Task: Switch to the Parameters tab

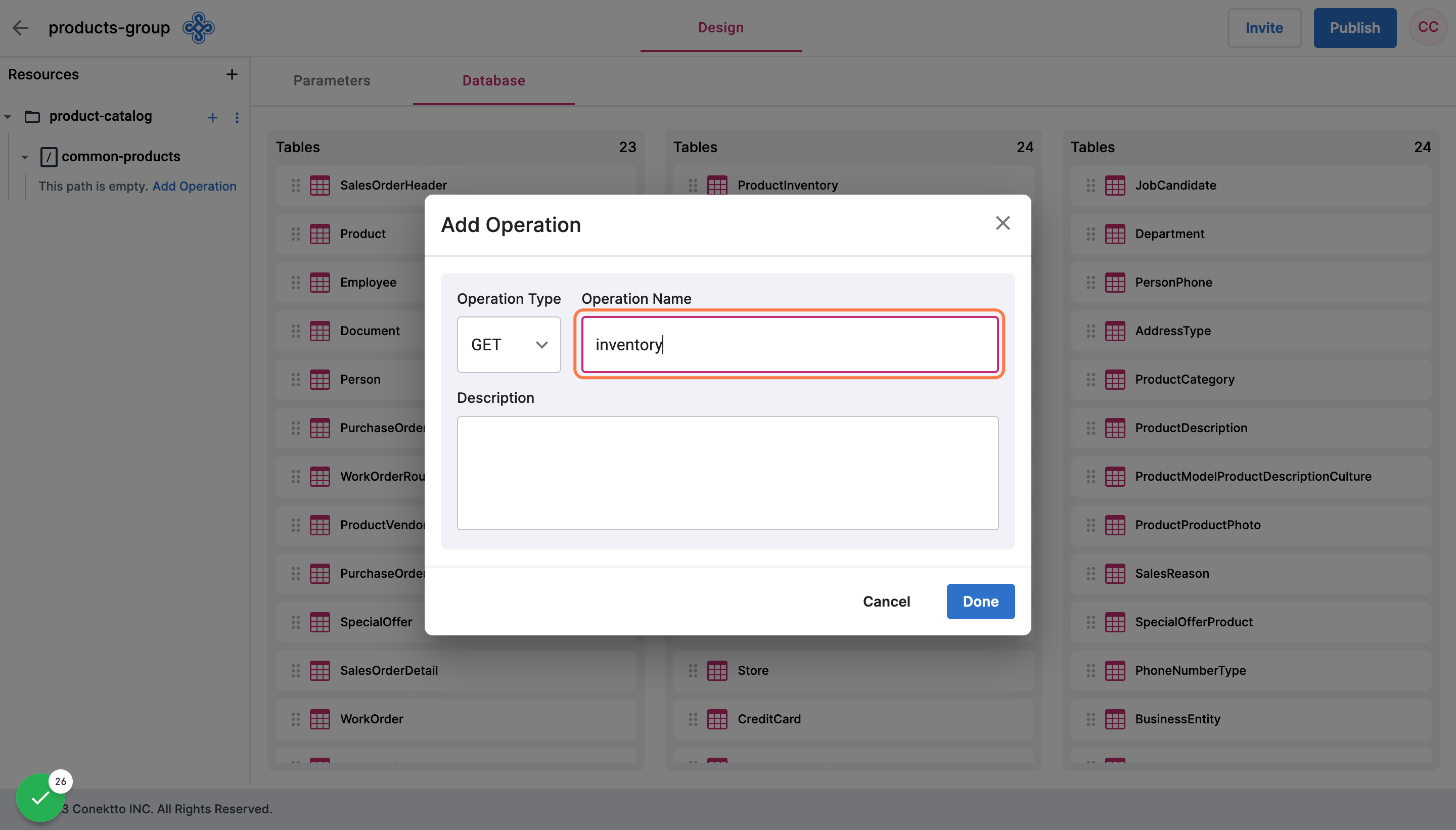Action: coord(331,80)
